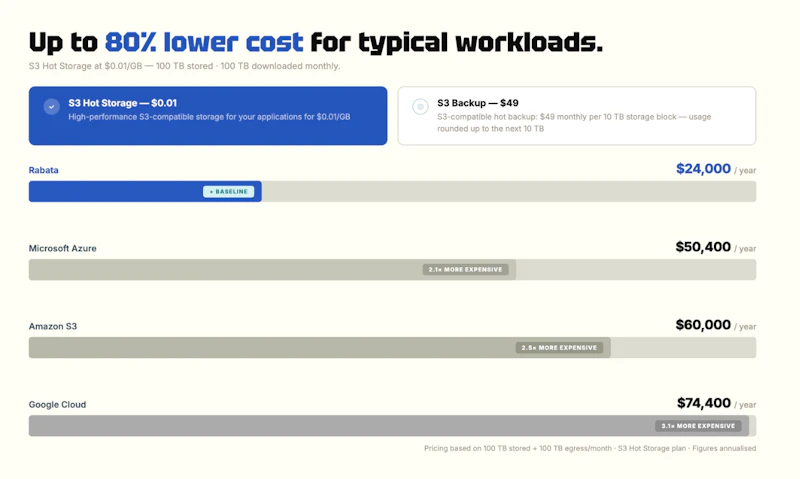Click the checkmark icon on S3 Hot Storage
This screenshot has width=800, height=479.
52,107
